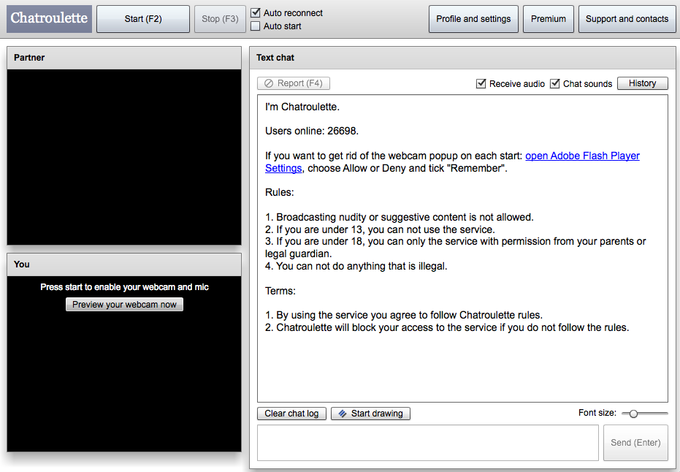The height and width of the screenshot is (472, 680).
Task: Click the 'If you are under 13' rule text
Action: click(380, 229)
